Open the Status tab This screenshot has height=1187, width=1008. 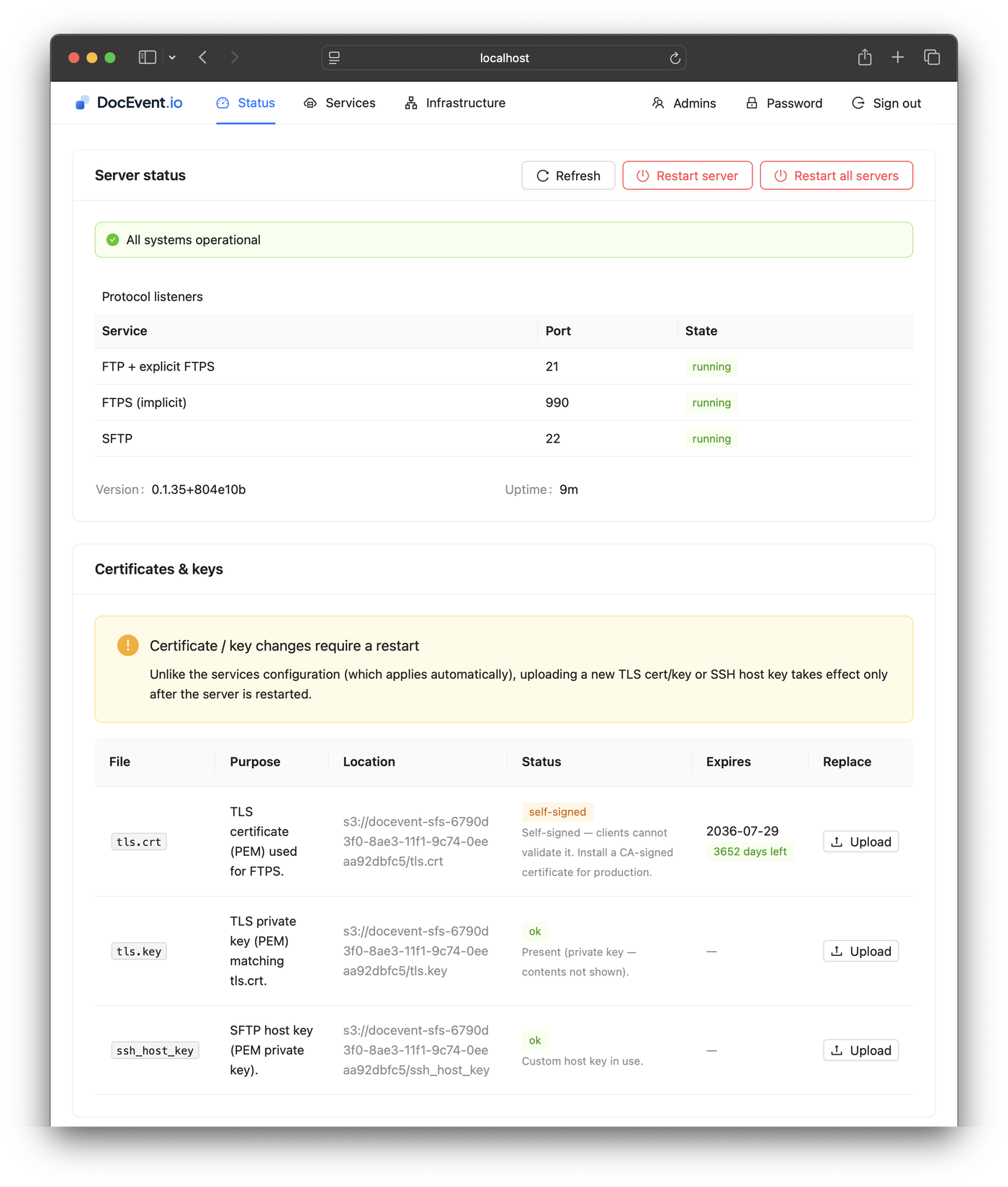click(246, 103)
